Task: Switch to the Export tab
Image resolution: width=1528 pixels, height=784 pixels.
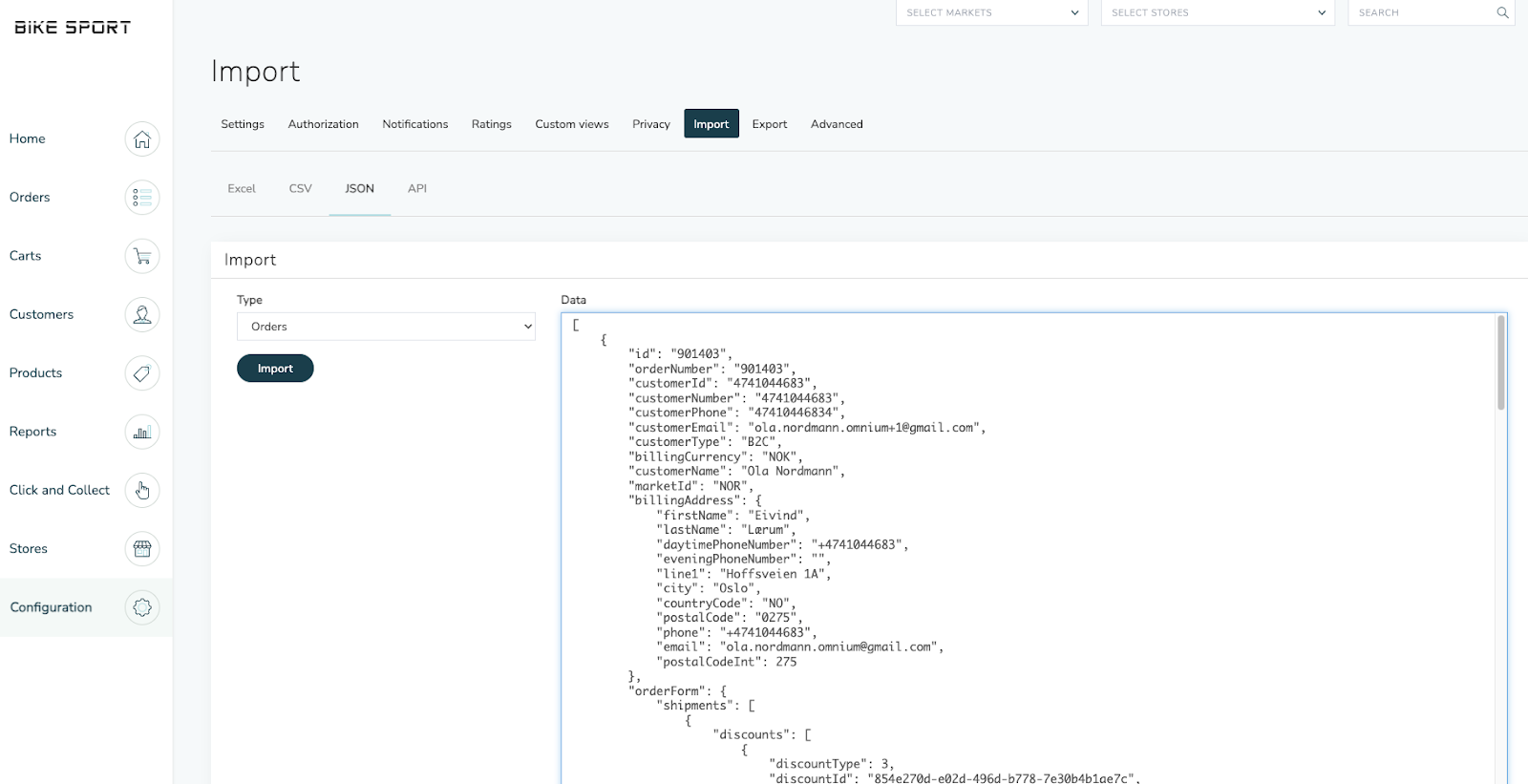Action: 770,124
